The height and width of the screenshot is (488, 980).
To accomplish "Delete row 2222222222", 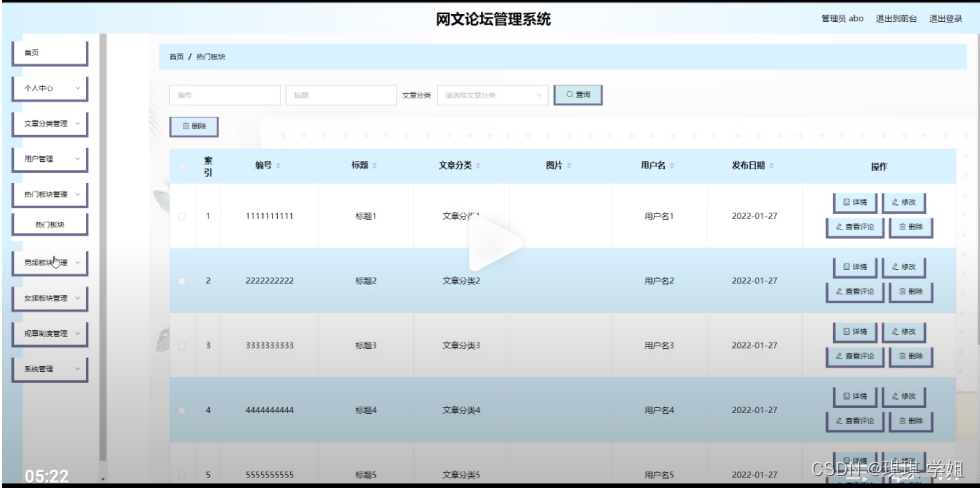I will [x=911, y=292].
